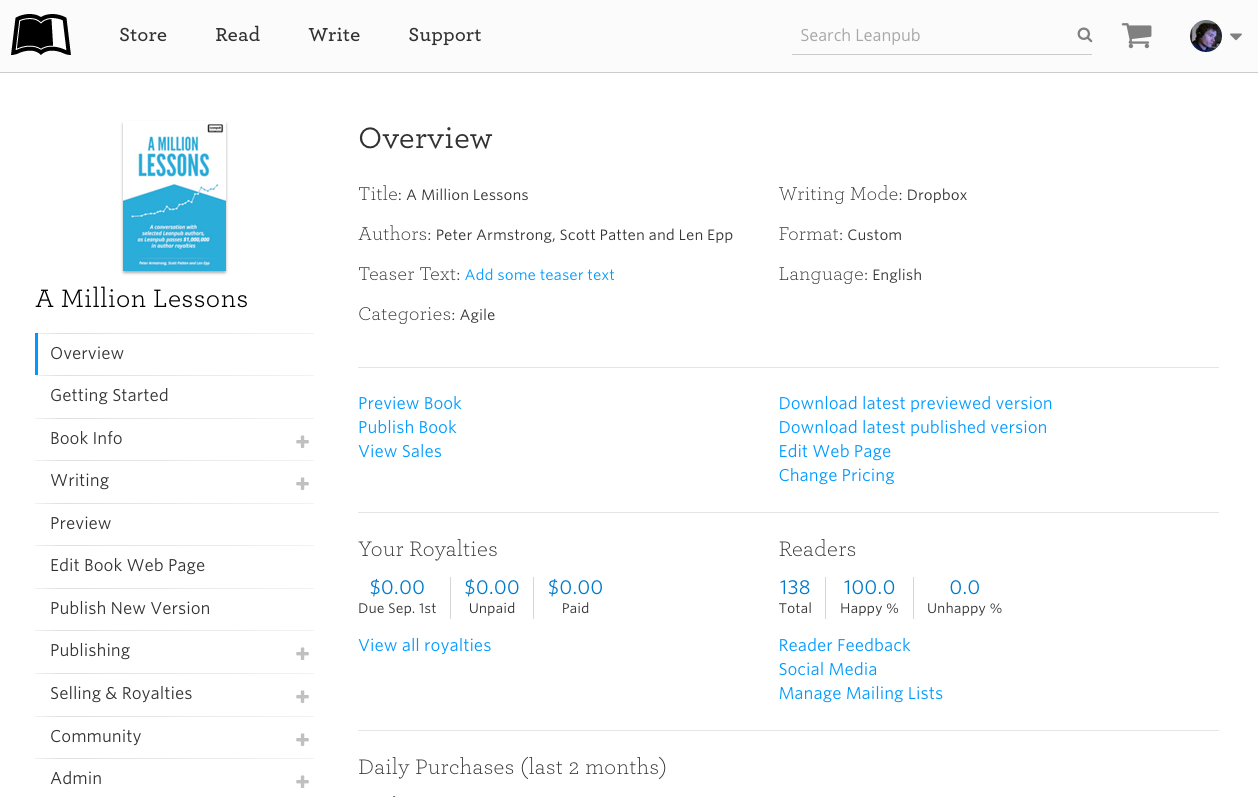This screenshot has width=1258, height=797.
Task: Click the A Million Lessons cover thumbnail
Action: [x=174, y=196]
